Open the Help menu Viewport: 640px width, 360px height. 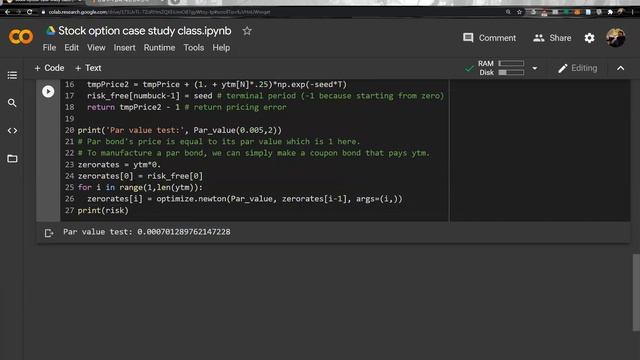click(221, 48)
